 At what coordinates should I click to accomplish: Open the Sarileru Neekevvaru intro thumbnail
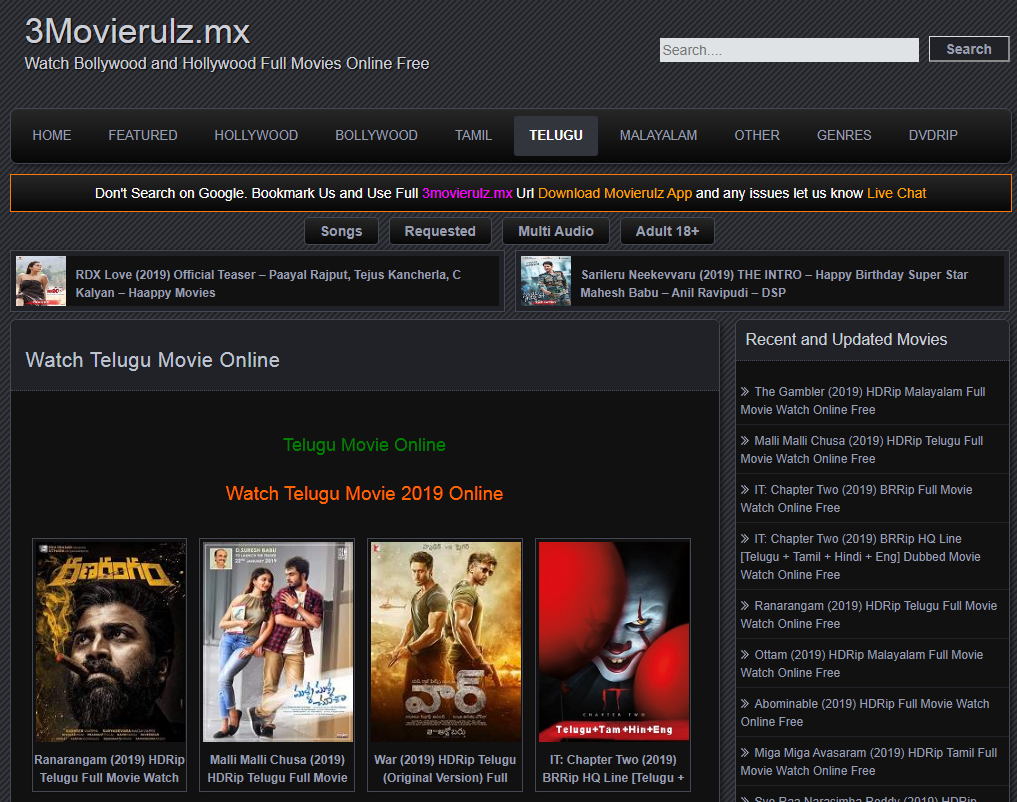pos(546,281)
